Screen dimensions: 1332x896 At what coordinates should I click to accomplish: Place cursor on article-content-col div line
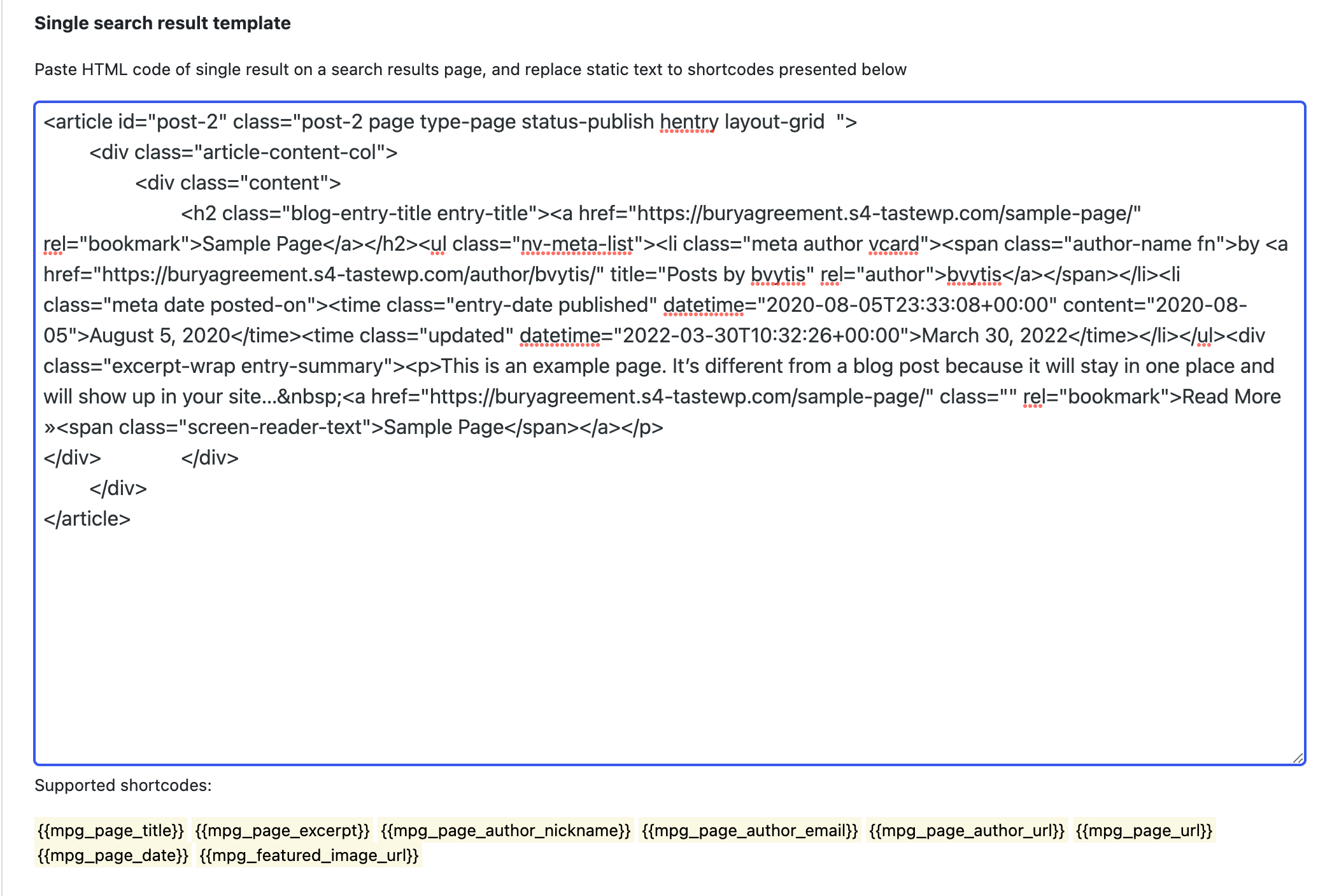pyautogui.click(x=243, y=152)
